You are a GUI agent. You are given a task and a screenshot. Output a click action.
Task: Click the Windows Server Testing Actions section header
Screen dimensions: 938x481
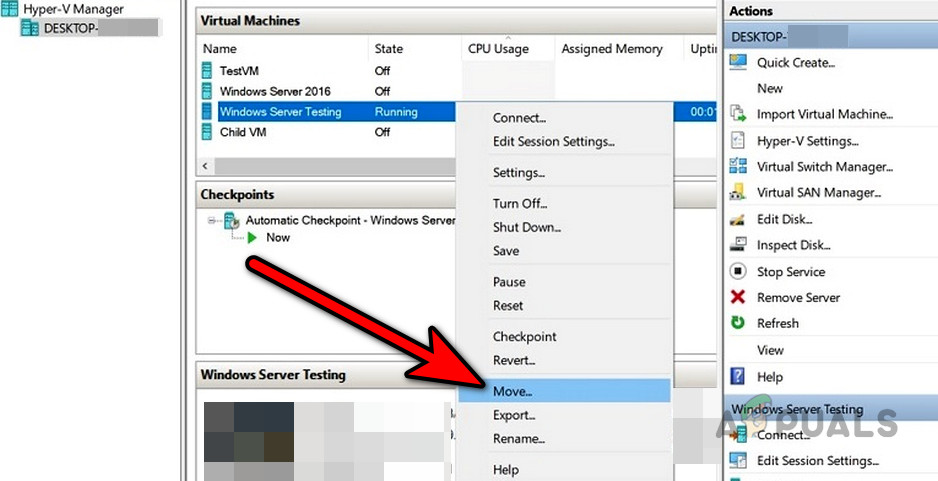pyautogui.click(x=830, y=409)
